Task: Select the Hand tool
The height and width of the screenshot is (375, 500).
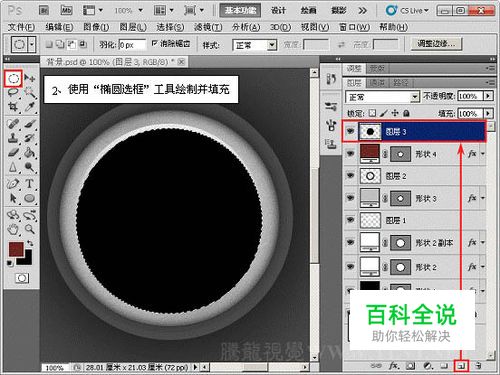Action: [13, 229]
